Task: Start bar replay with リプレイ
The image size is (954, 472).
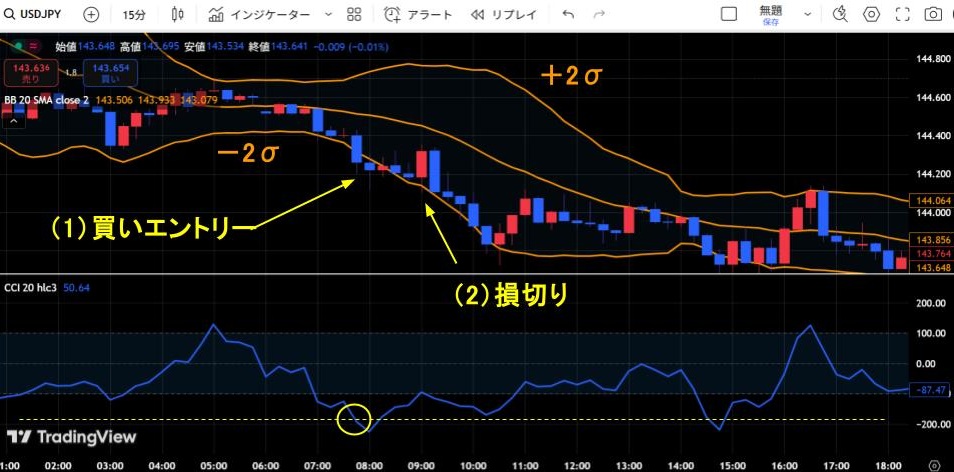Action: tap(504, 15)
